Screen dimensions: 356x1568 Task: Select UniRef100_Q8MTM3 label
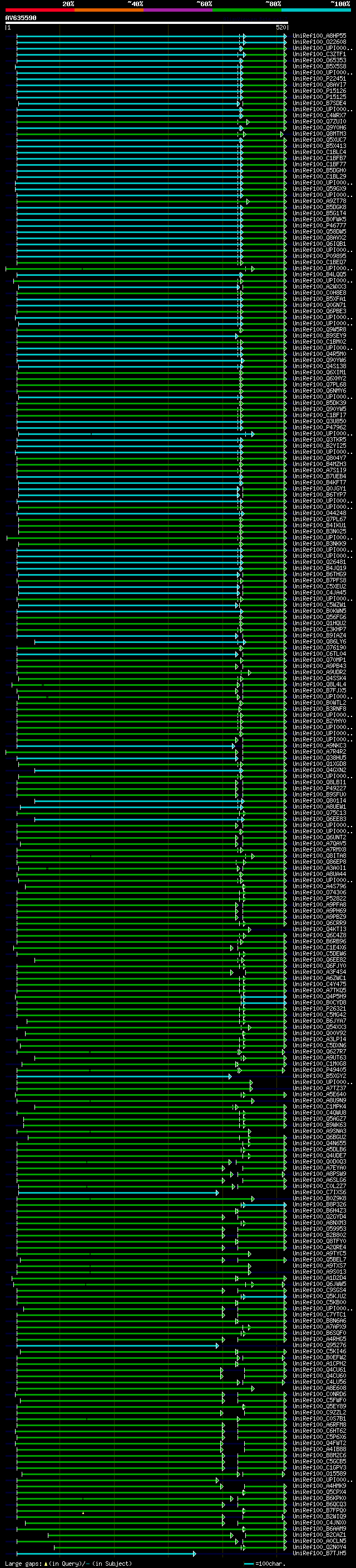coord(319,134)
